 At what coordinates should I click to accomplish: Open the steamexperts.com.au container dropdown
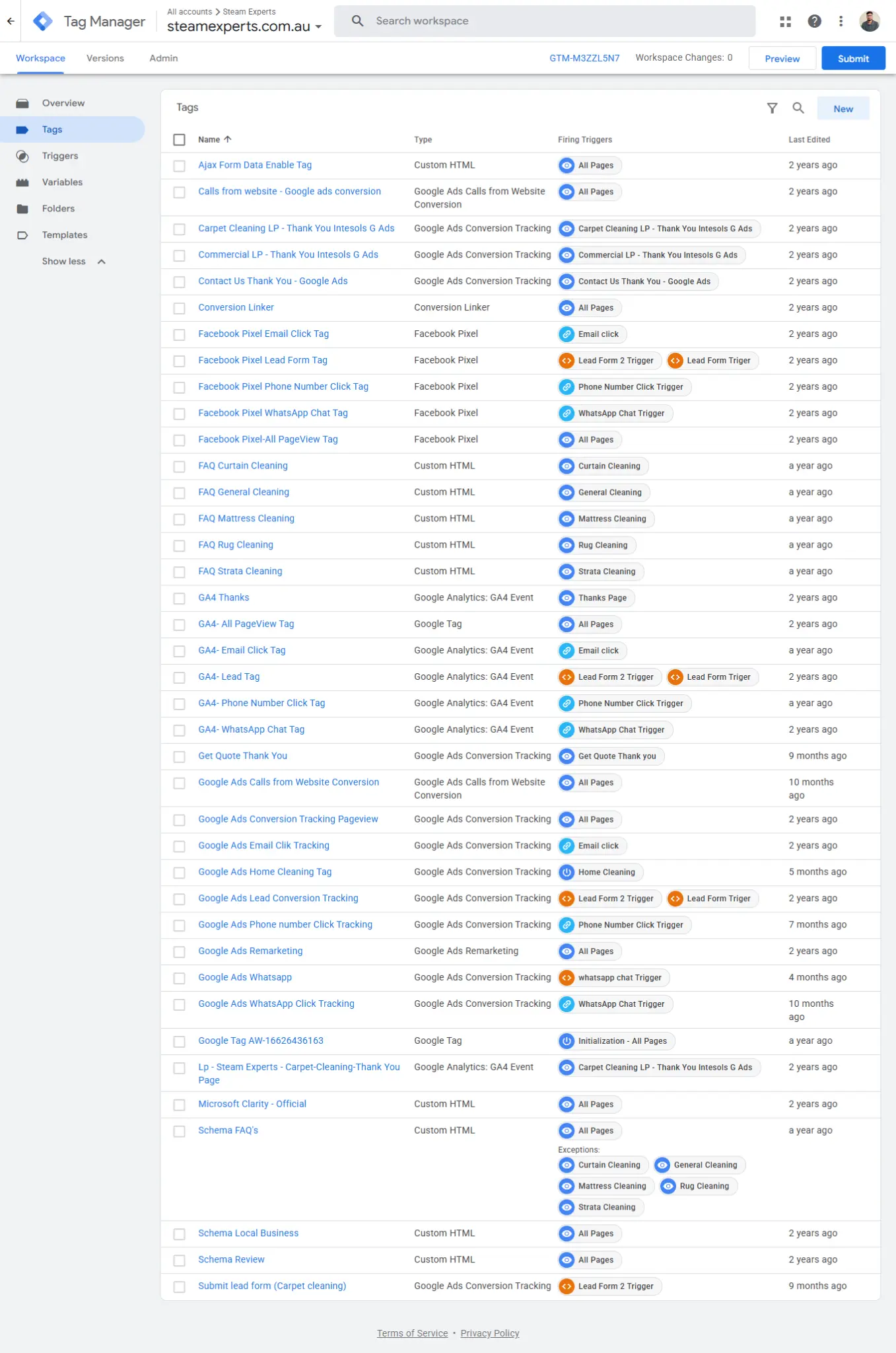click(x=244, y=26)
